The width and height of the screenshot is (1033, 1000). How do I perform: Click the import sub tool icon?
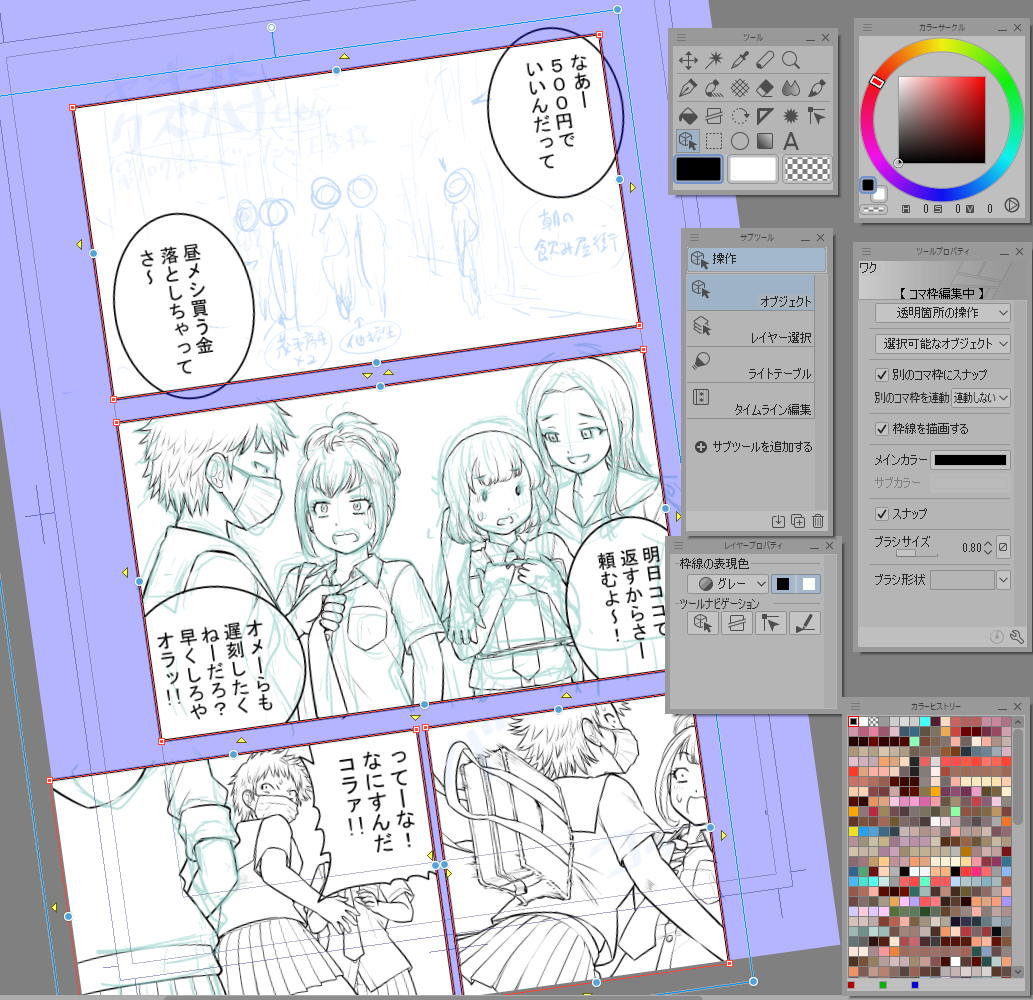[778, 521]
